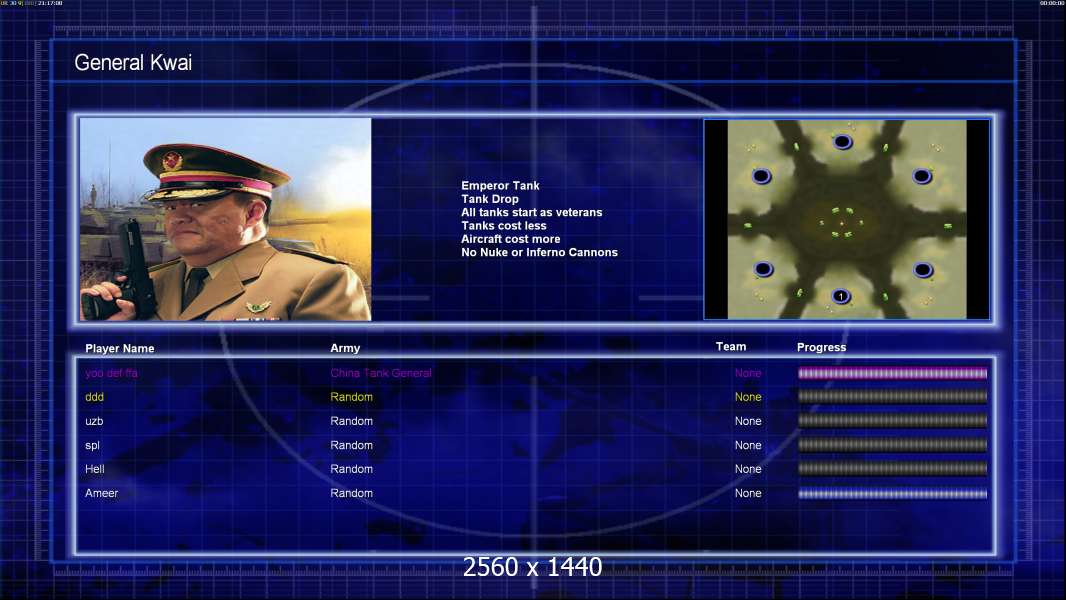Select player name 'ddd'
This screenshot has height=600, width=1066.
pyautogui.click(x=94, y=397)
